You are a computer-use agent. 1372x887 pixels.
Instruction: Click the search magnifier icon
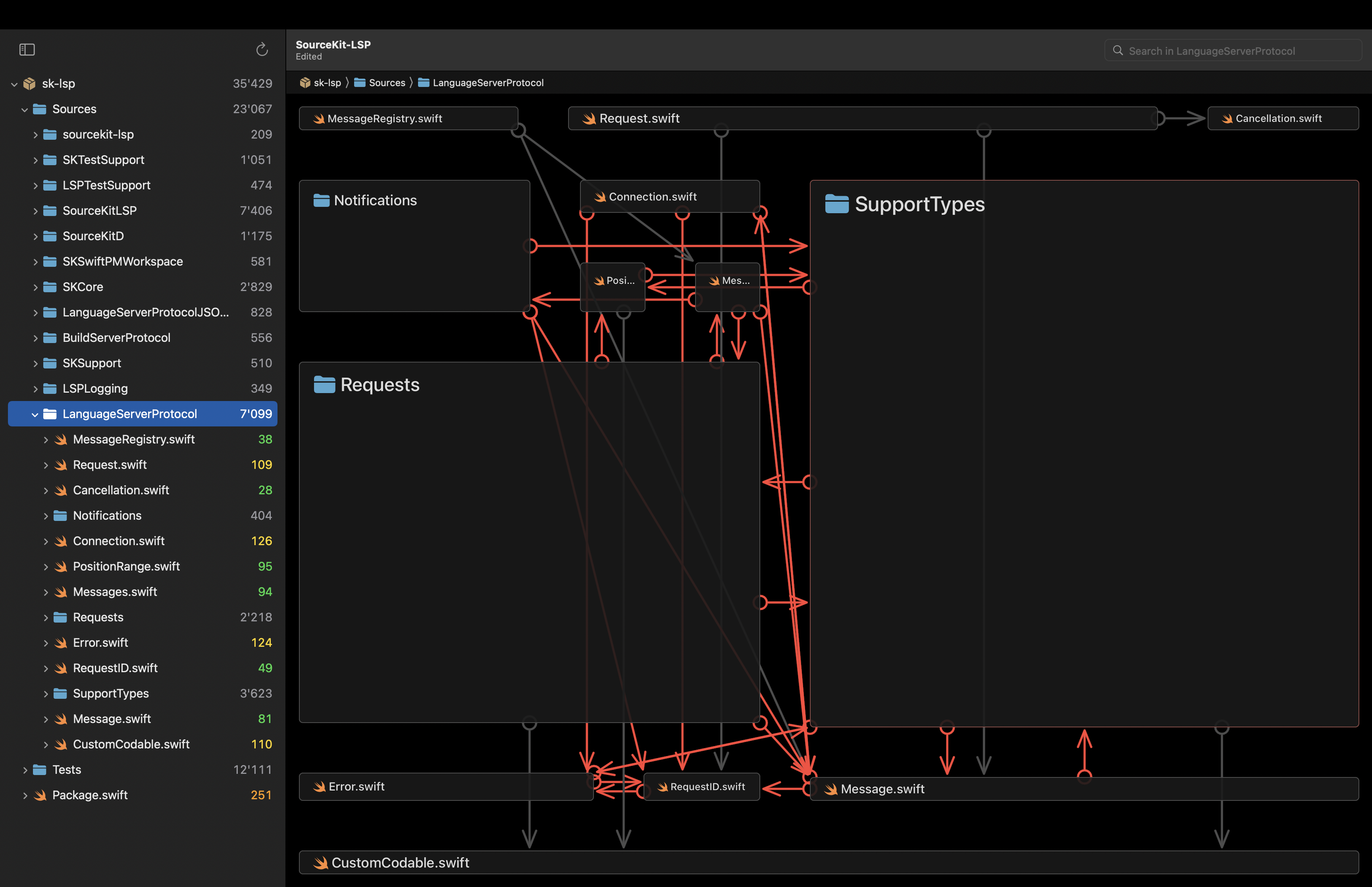tap(1118, 51)
